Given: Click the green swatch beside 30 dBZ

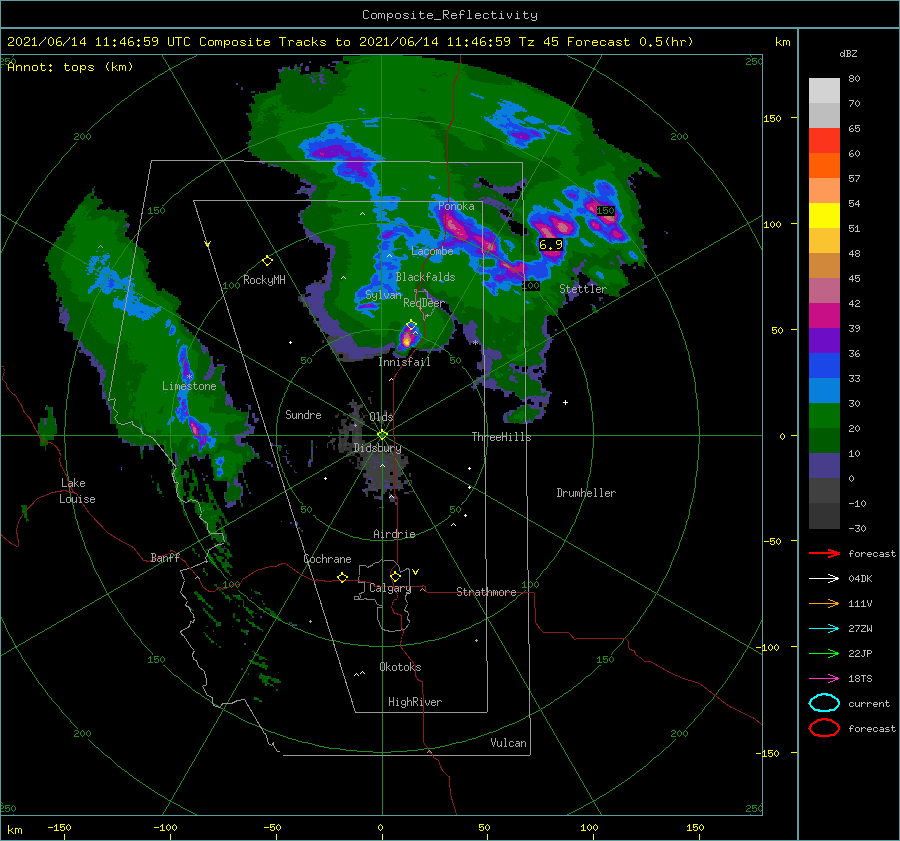Looking at the screenshot, I should [824, 416].
